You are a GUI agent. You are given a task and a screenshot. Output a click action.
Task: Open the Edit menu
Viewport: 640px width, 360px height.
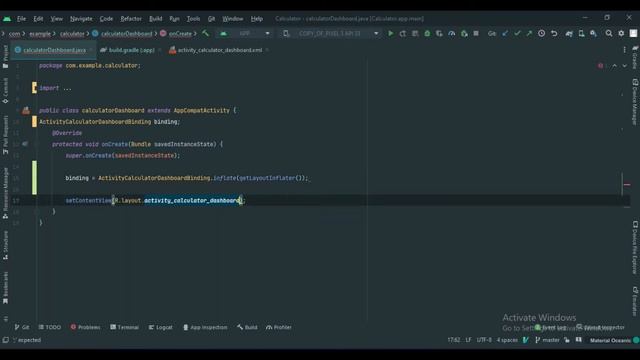38,19
